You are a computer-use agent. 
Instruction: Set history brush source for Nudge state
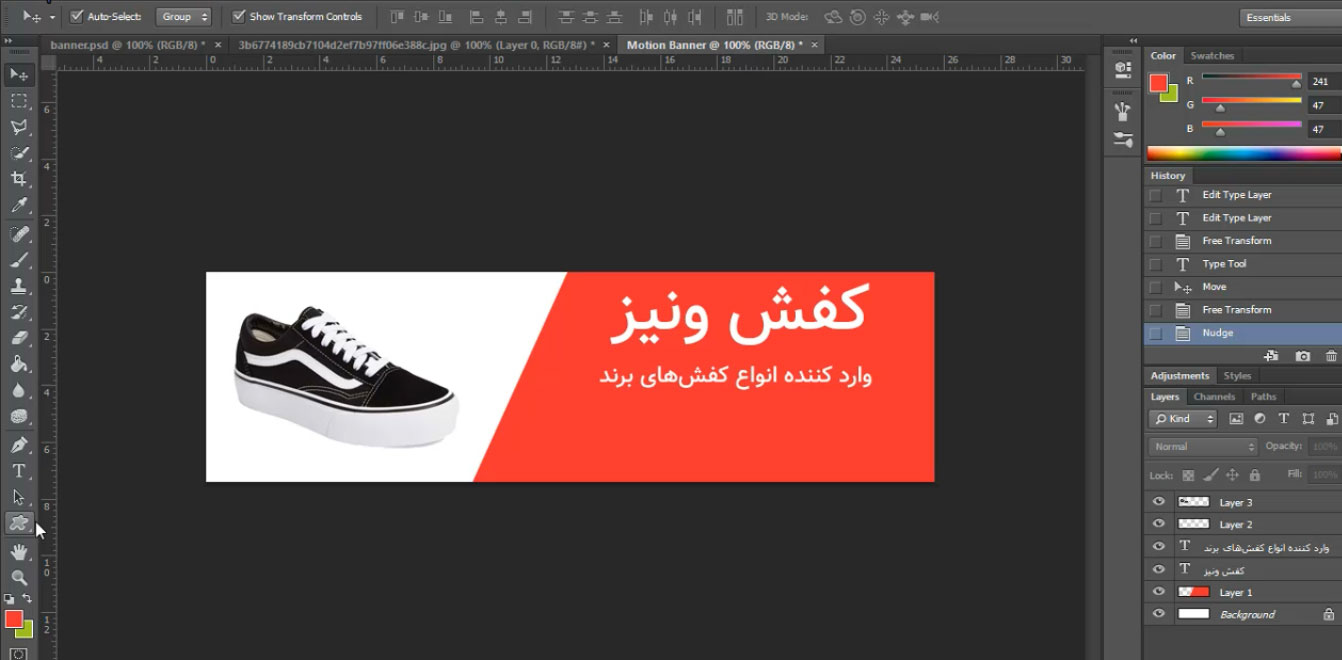click(1156, 333)
